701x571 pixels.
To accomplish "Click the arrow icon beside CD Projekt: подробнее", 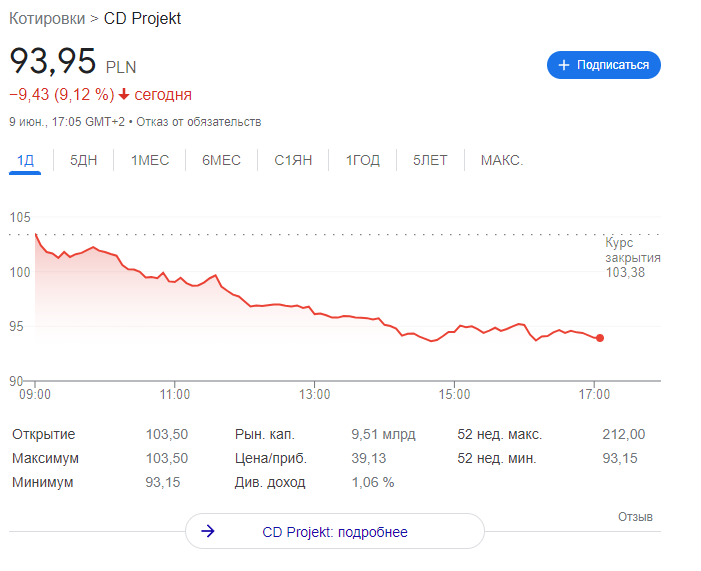I will [208, 531].
